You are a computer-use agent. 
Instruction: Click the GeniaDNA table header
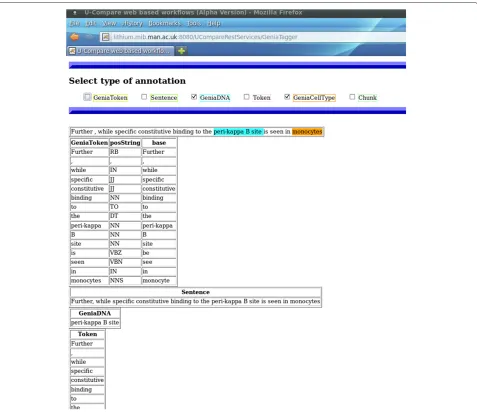click(x=95, y=313)
